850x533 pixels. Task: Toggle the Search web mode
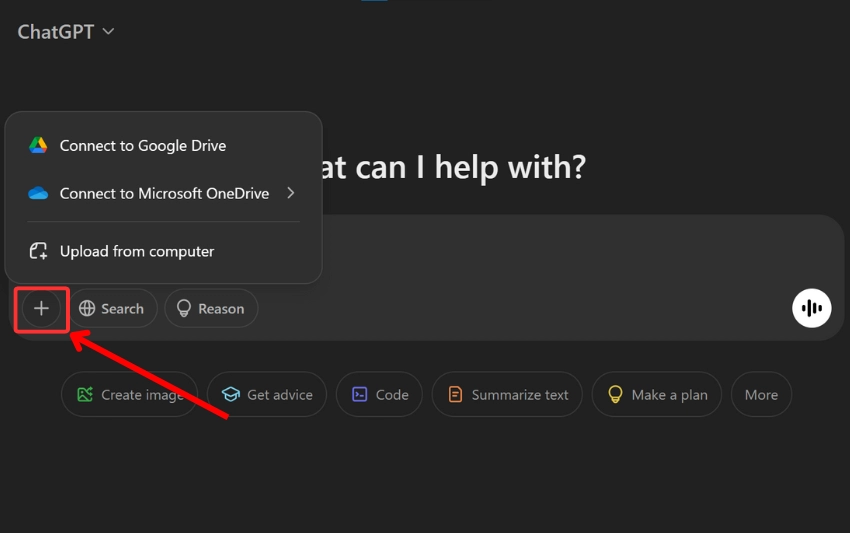click(x=113, y=309)
